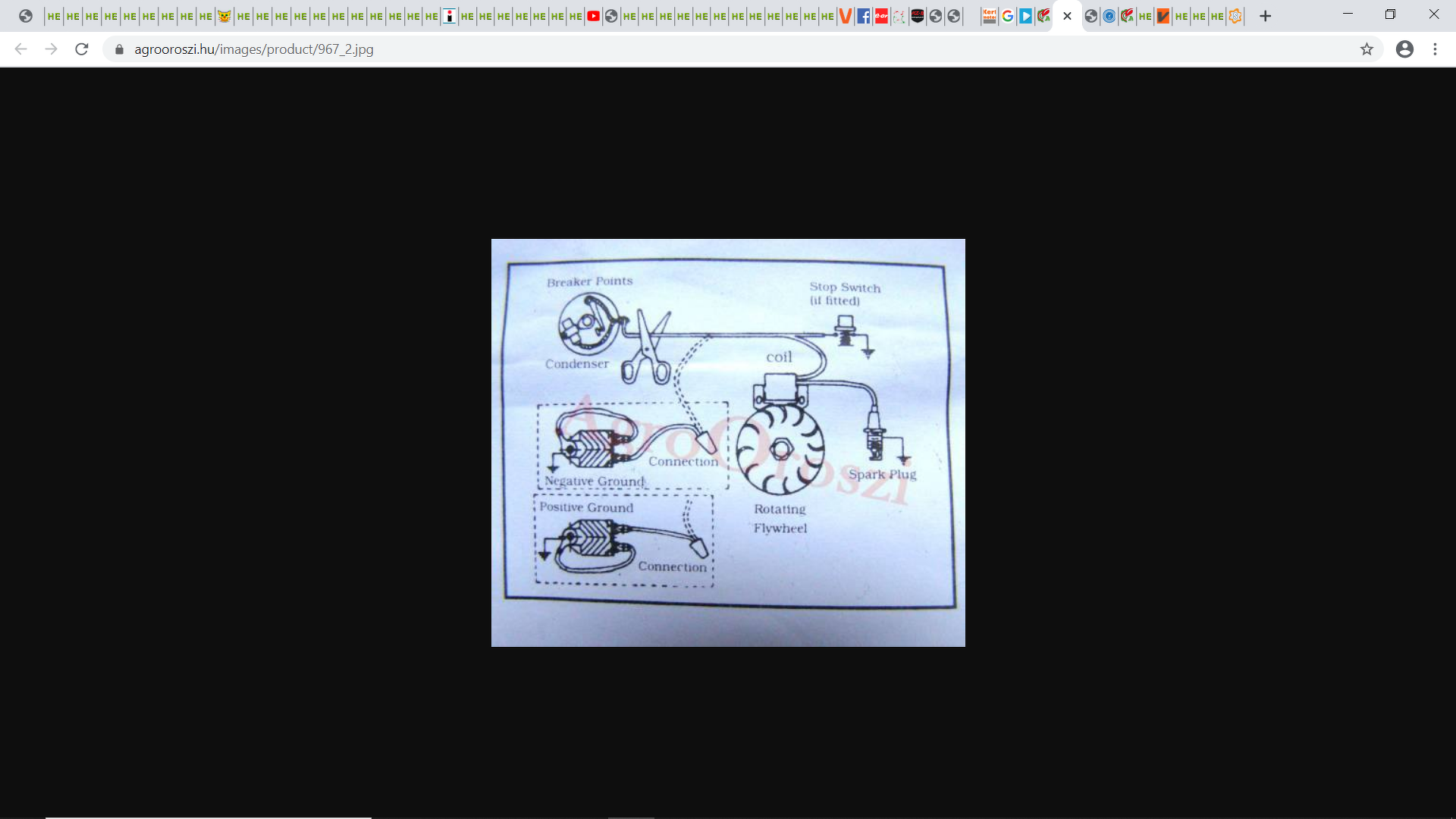
Task: Open the Chrome profile avatar menu
Action: 1404,49
